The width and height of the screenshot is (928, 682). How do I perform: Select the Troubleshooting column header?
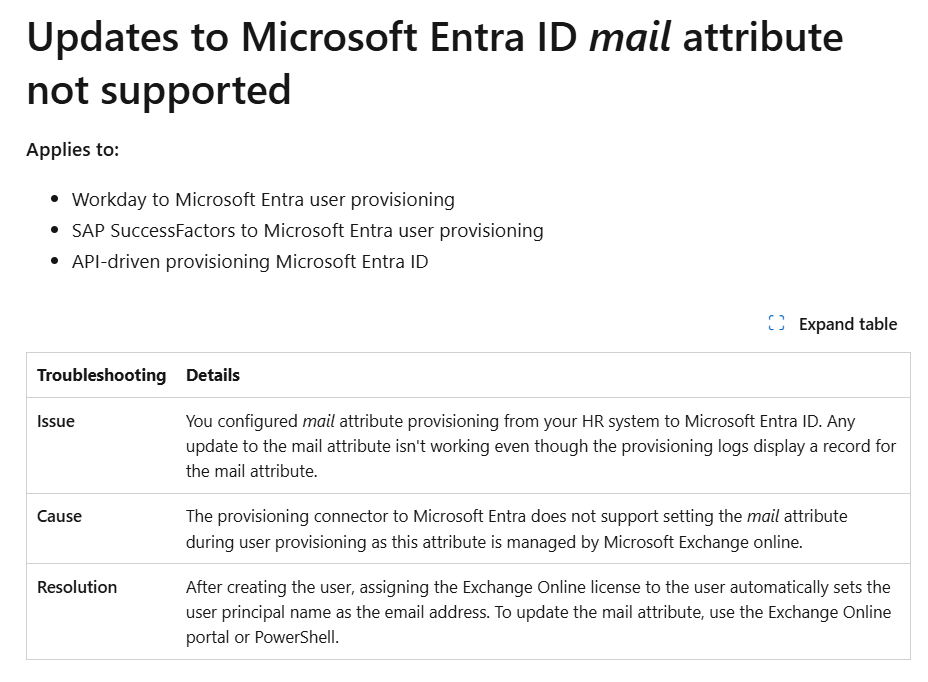pyautogui.click(x=101, y=375)
